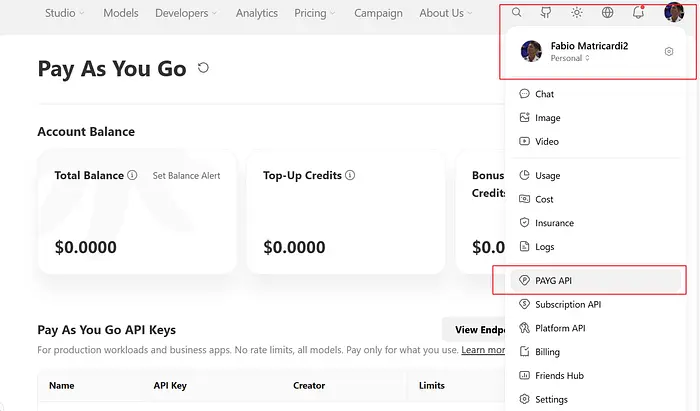Screen dimensions: 700x411
Task: Click the info icon beside Top-Up Credits
Action: [350, 175]
